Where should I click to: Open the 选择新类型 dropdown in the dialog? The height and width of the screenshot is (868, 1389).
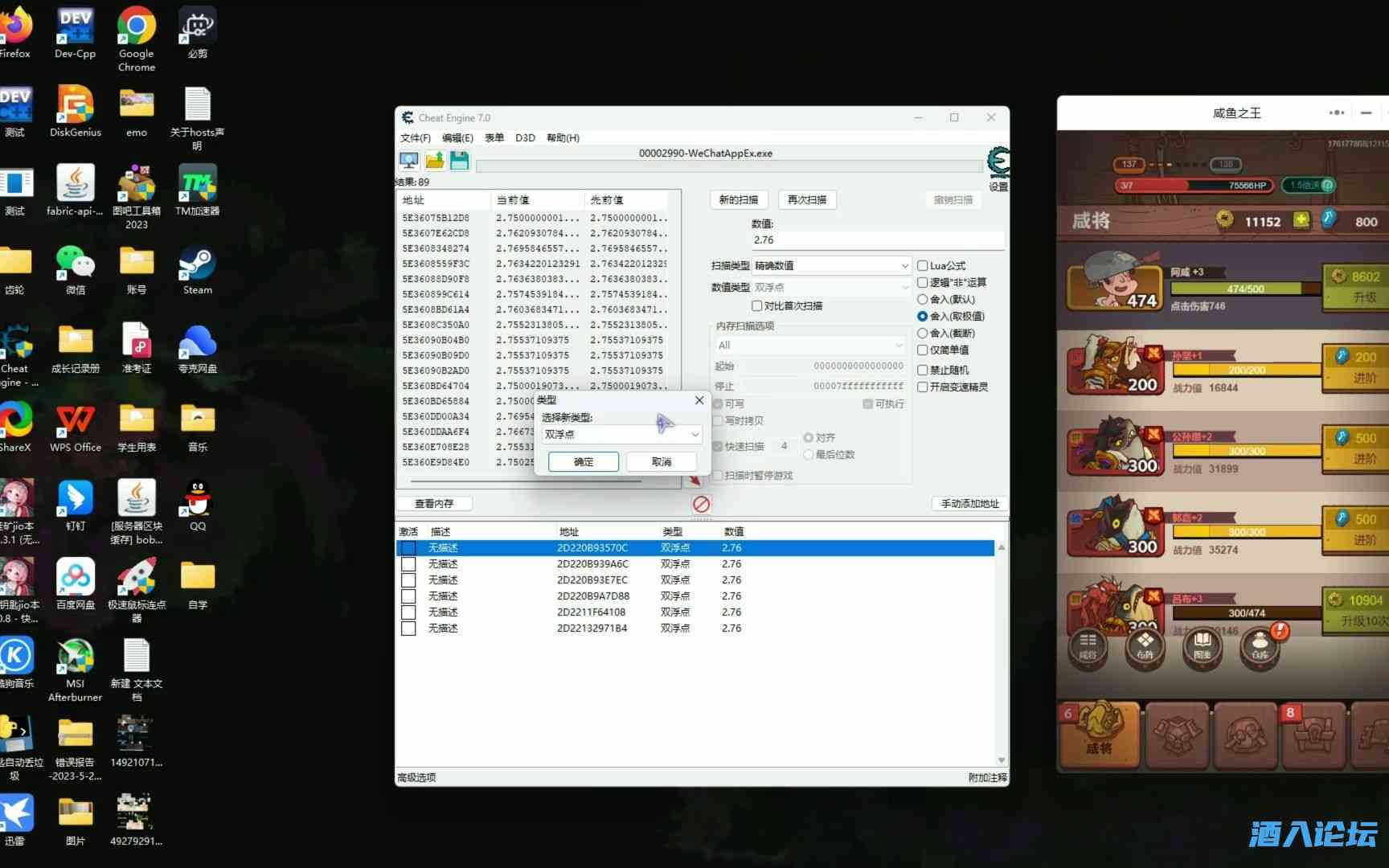(x=621, y=435)
